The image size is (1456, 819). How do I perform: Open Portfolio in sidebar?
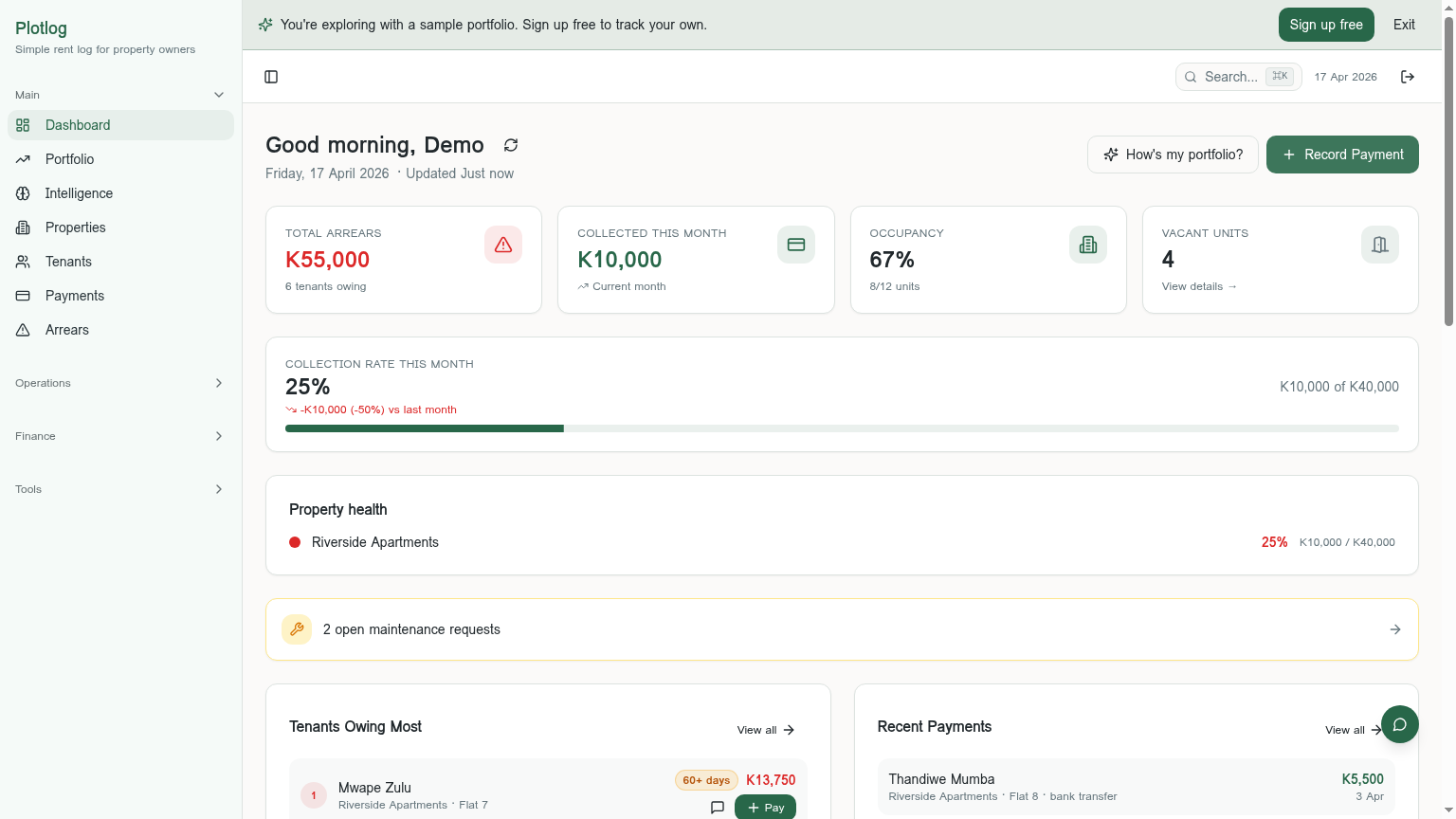[120, 159]
